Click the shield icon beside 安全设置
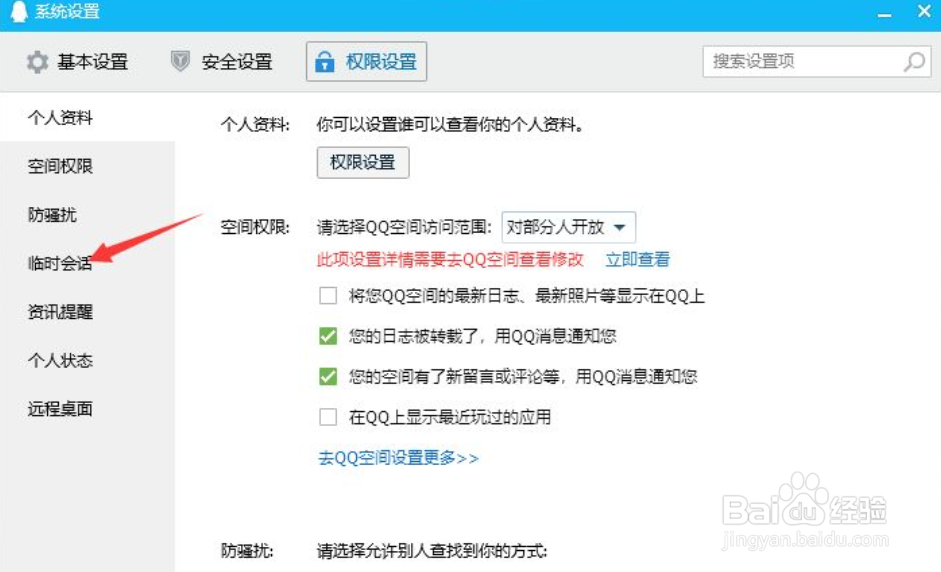The image size is (941, 572). pyautogui.click(x=180, y=61)
